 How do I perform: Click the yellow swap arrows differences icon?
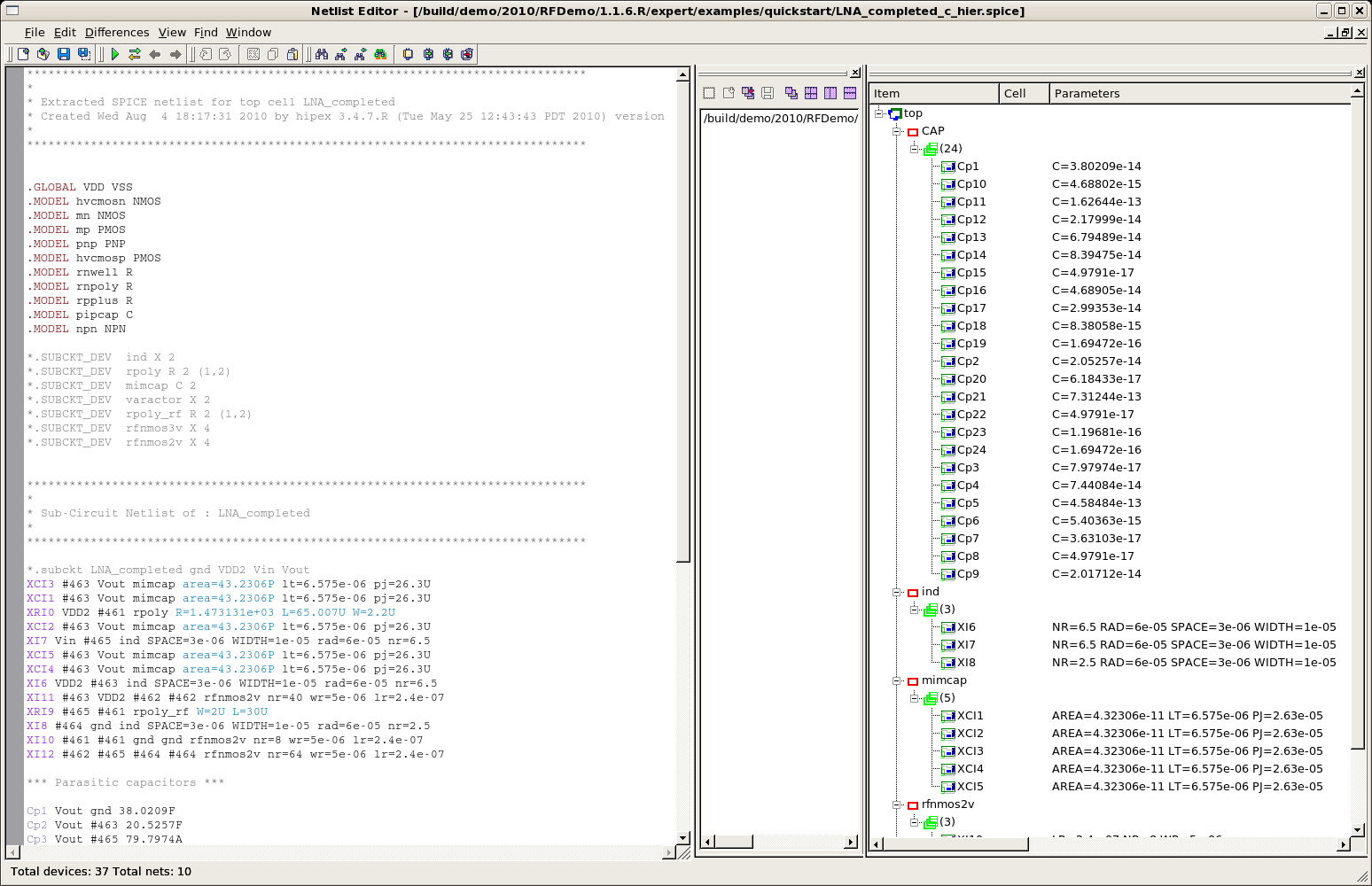pyautogui.click(x=135, y=54)
